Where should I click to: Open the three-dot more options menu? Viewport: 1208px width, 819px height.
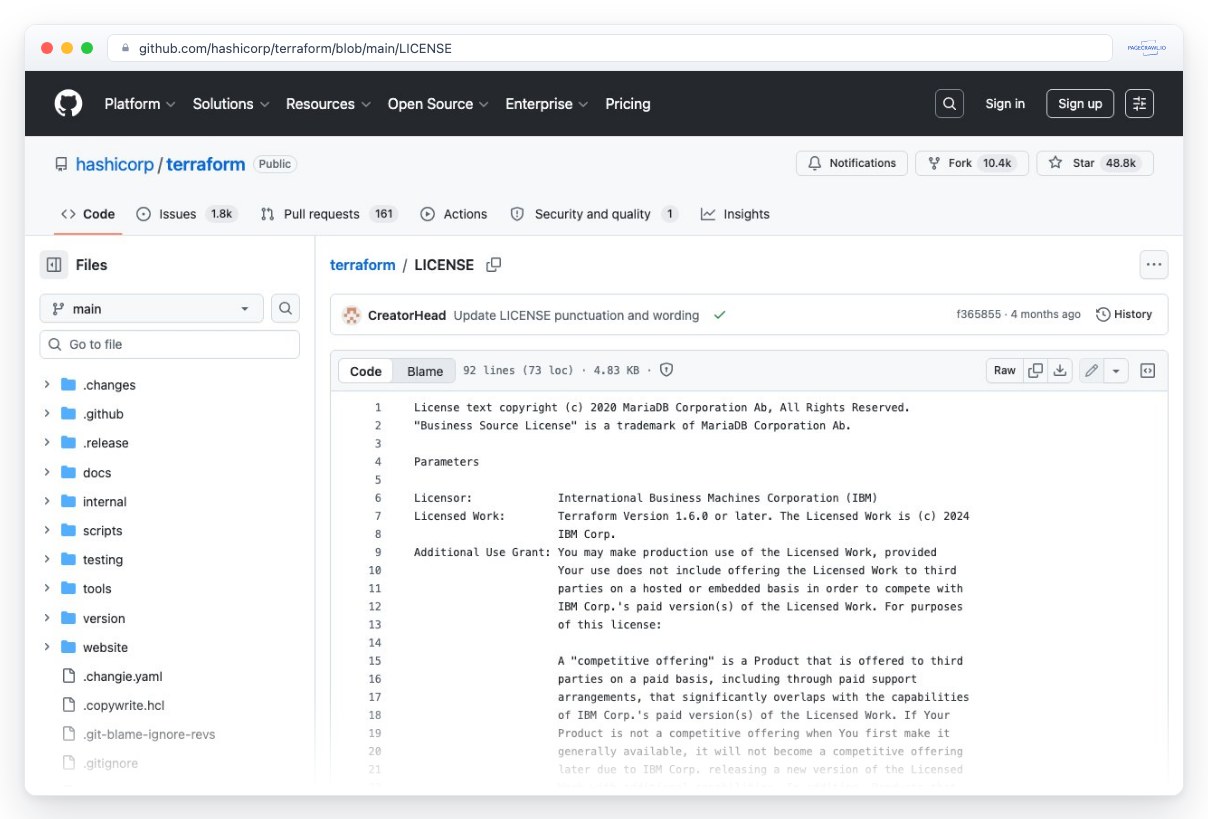tap(1154, 265)
